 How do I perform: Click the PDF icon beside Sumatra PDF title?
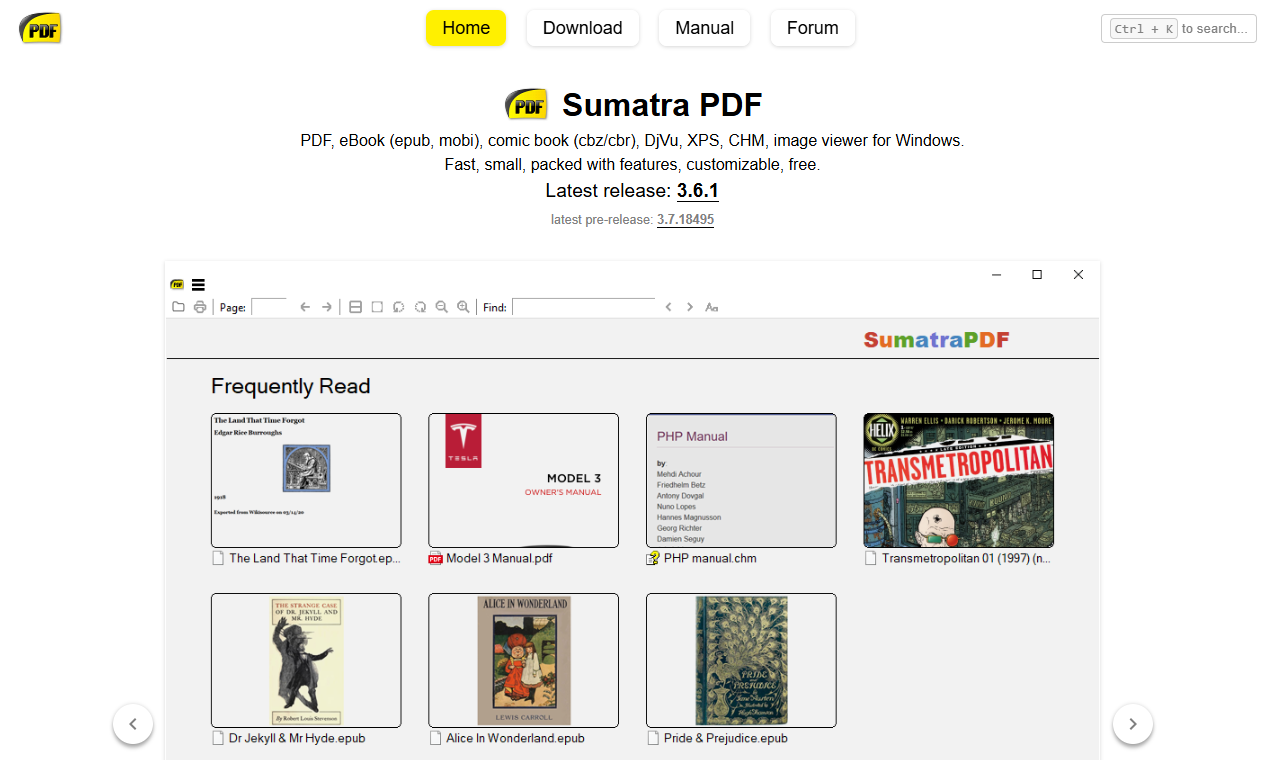(526, 104)
